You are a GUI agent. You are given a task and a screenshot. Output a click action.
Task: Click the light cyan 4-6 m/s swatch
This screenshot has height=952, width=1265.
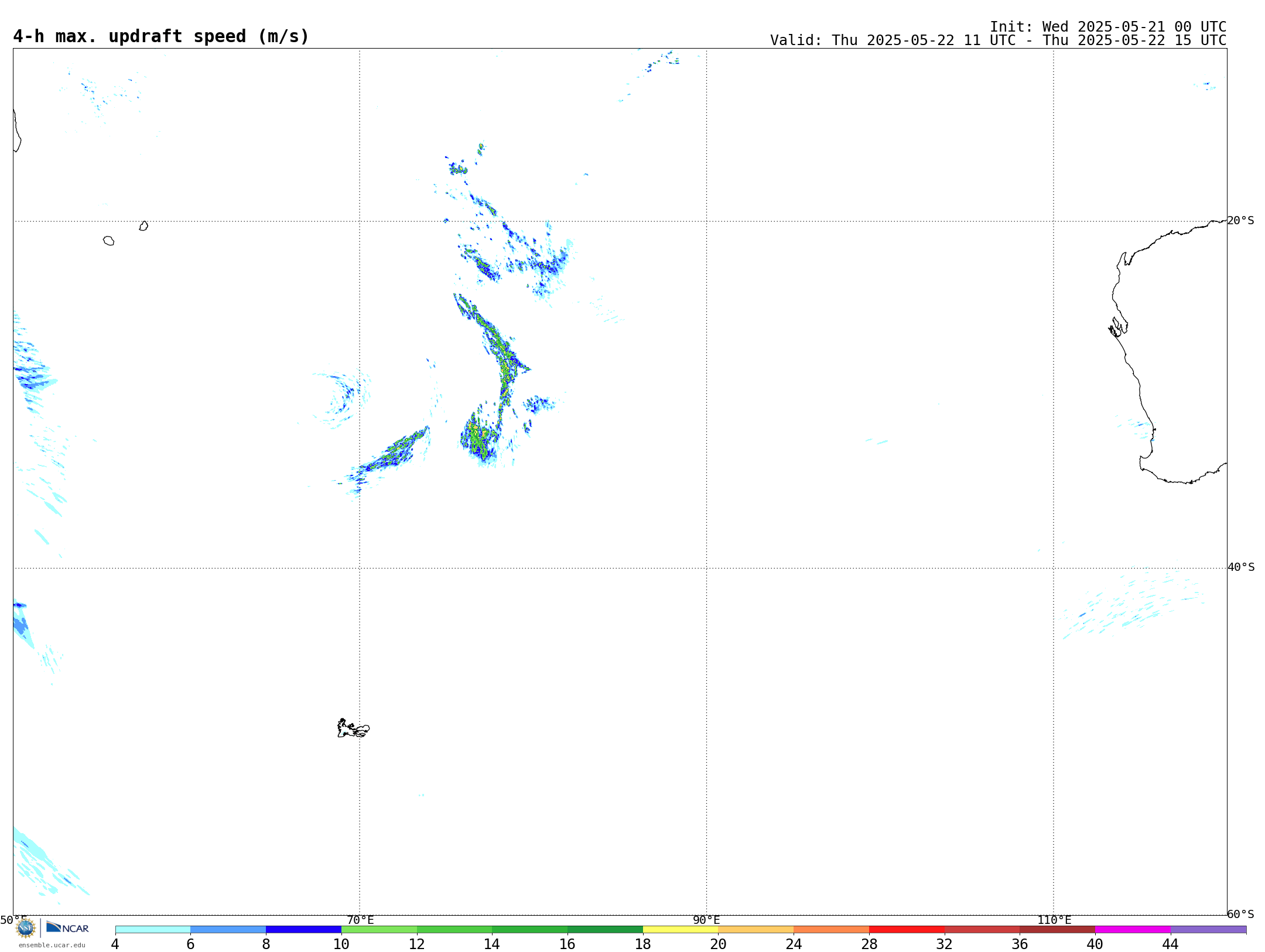[153, 930]
